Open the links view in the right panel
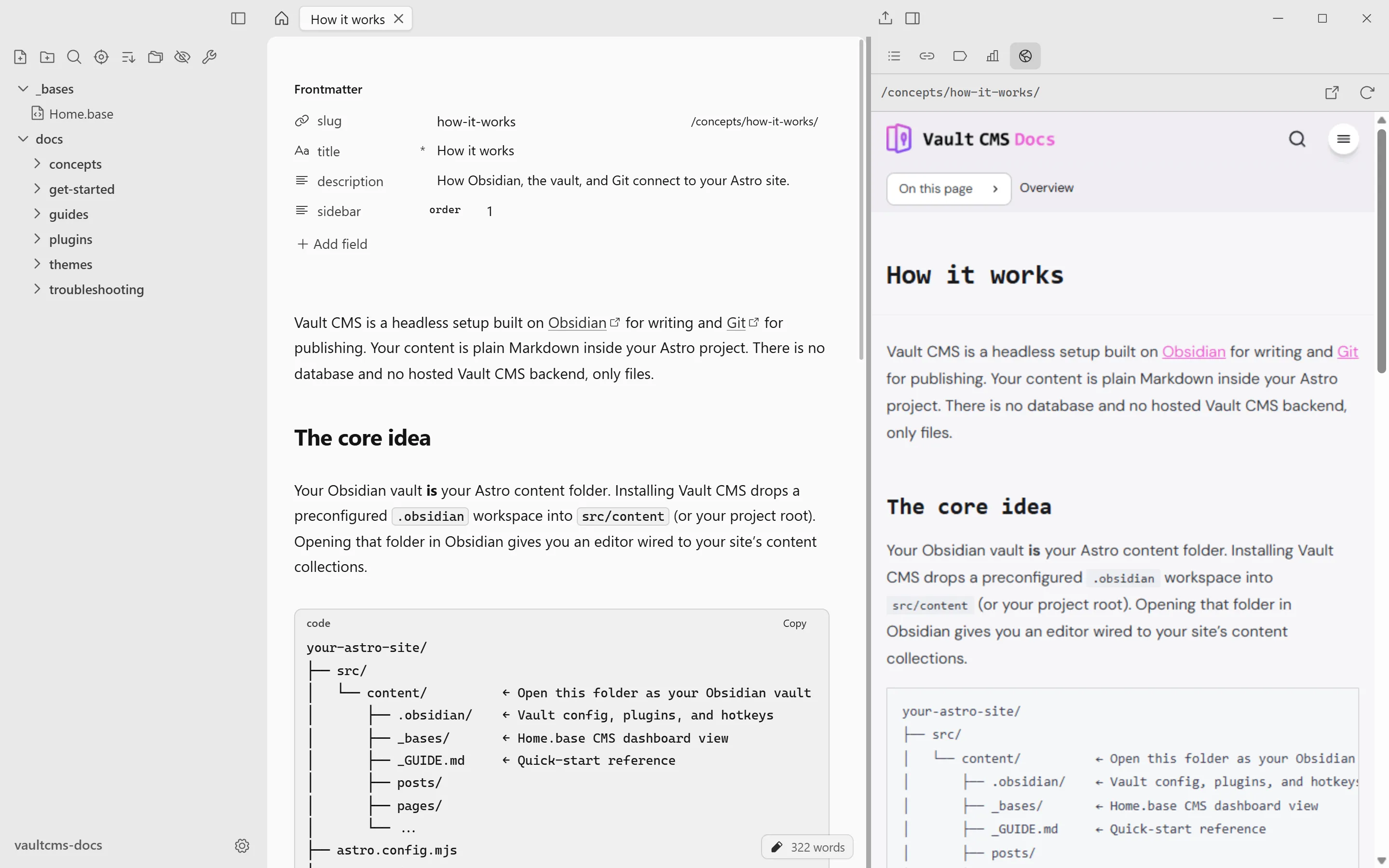The image size is (1389, 868). click(927, 55)
